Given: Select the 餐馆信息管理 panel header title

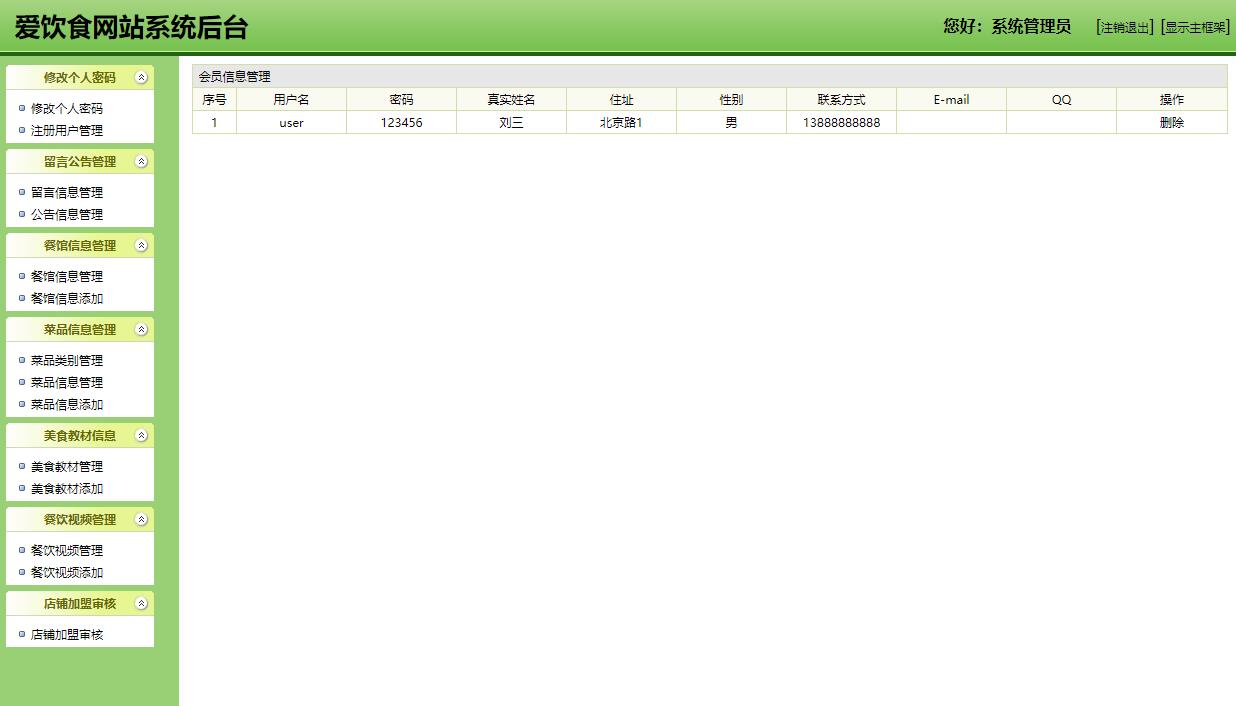Looking at the screenshot, I should 80,245.
